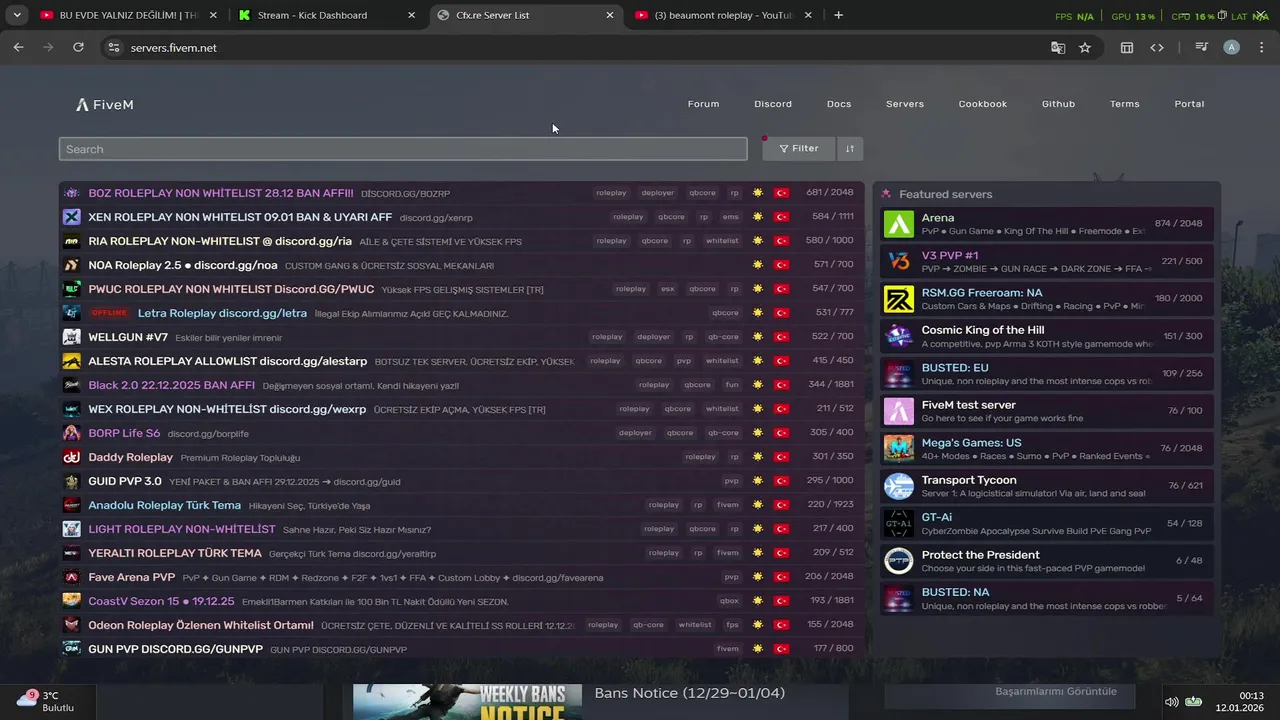Viewport: 1280px width, 720px height.
Task: Open the browser profile avatar
Action: [1231, 47]
